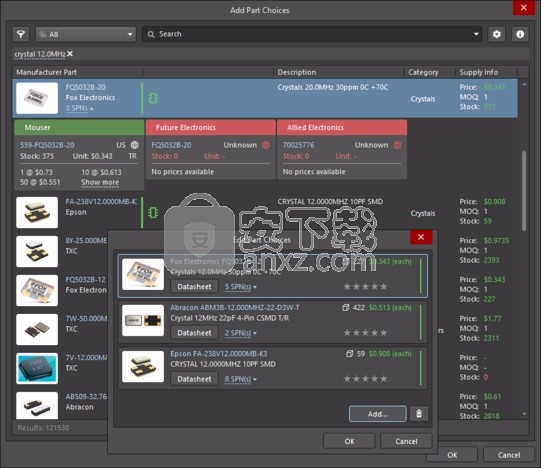Screen dimensions: 544x469
Task: Click the Results: 121530 status text
Action: pos(43,428)
